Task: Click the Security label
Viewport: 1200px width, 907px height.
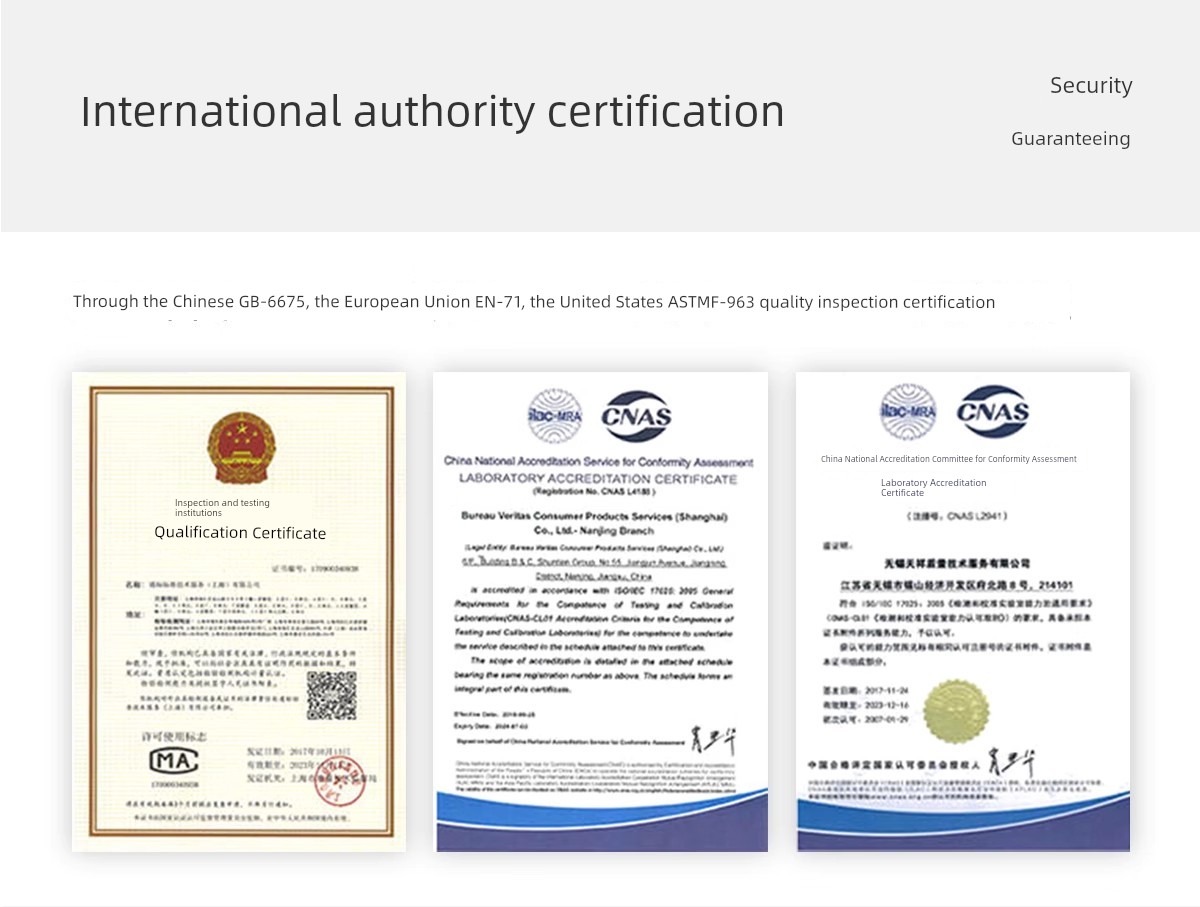Action: (x=1091, y=86)
